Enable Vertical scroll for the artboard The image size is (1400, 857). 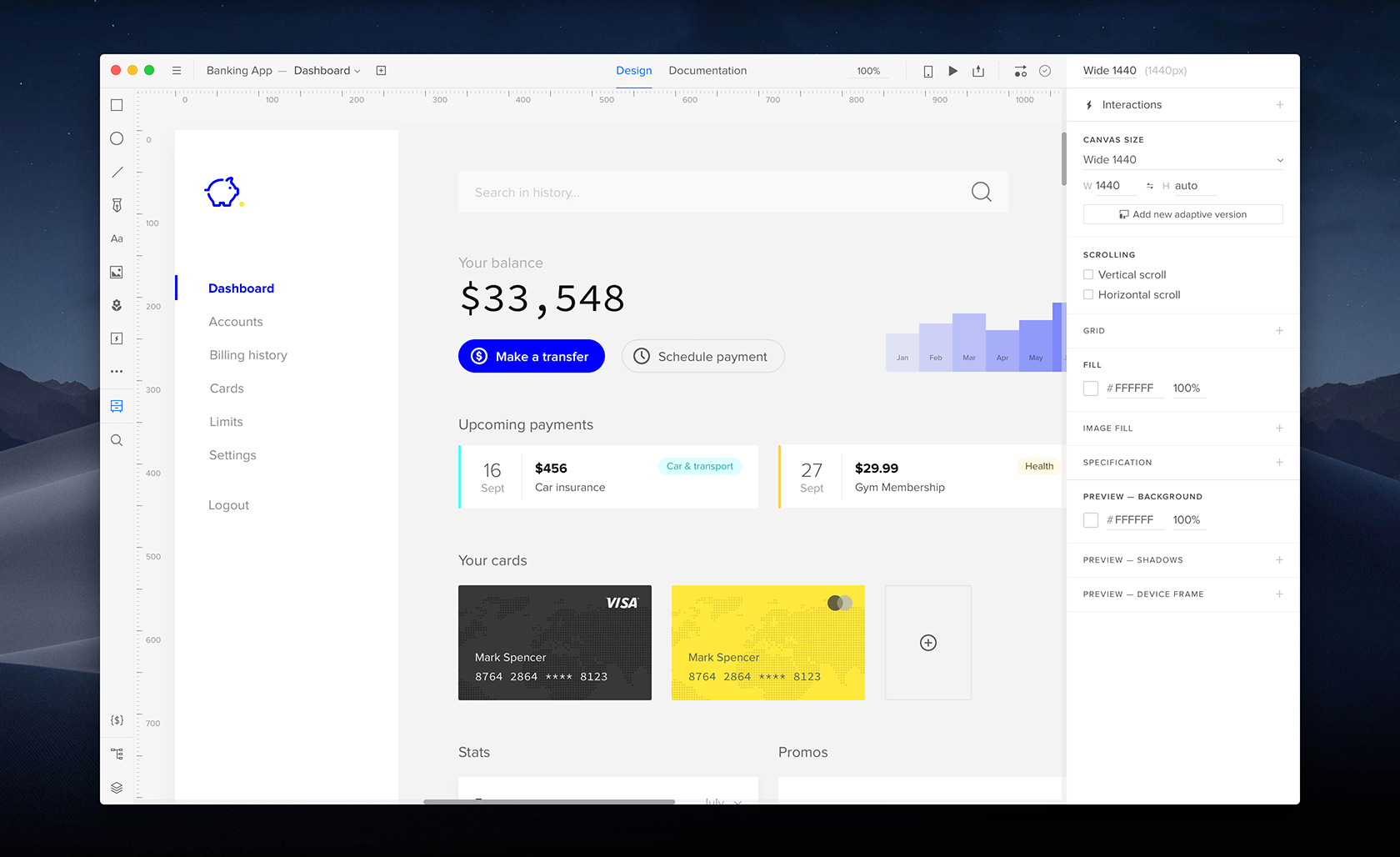point(1088,274)
